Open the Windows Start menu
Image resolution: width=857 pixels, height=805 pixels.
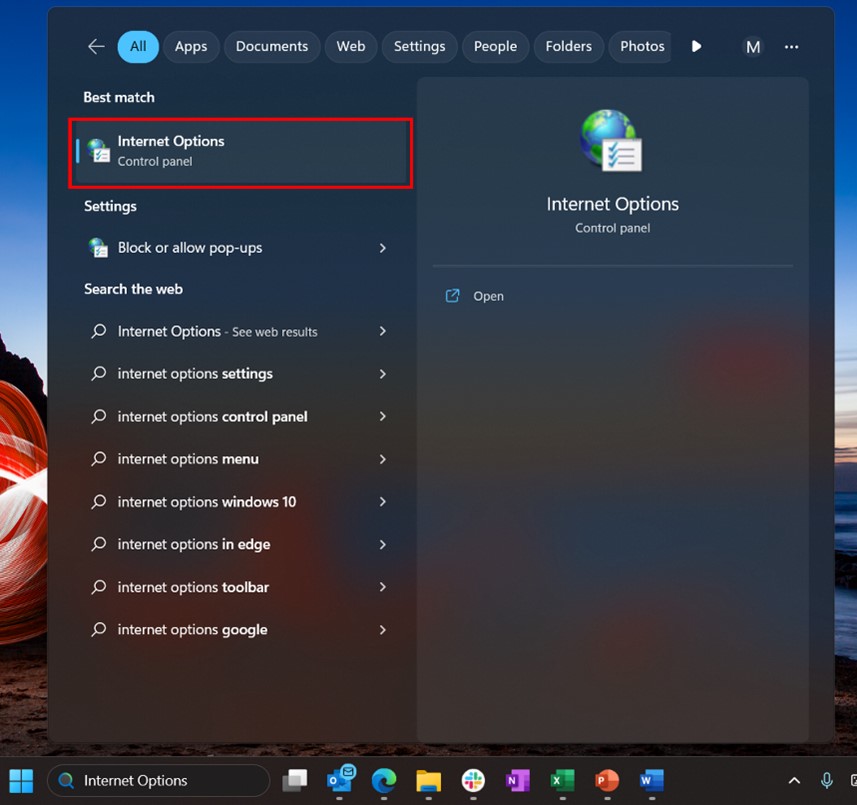tap(21, 780)
